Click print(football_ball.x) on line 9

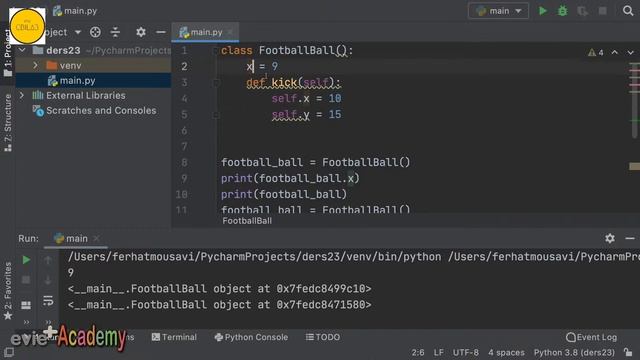pos(290,178)
